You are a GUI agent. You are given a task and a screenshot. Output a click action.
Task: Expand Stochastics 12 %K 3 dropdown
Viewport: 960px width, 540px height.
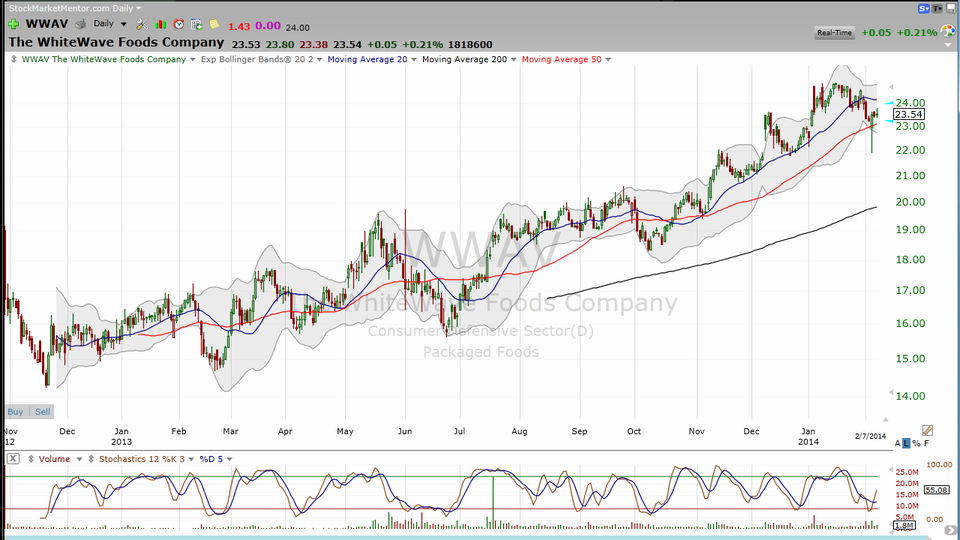tap(191, 459)
